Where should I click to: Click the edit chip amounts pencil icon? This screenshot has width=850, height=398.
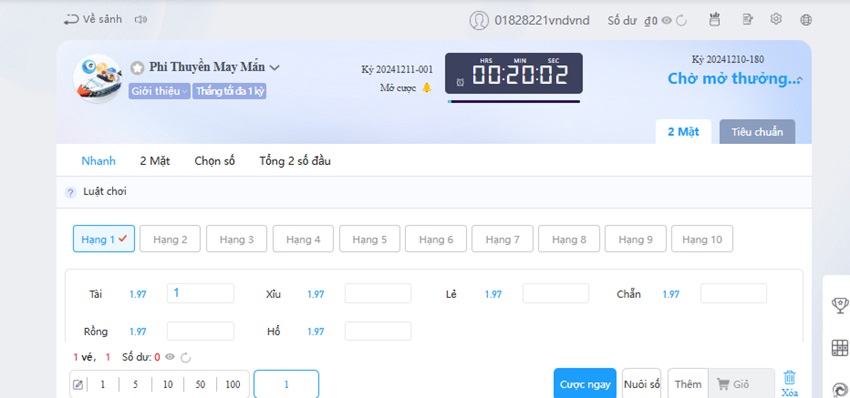(x=78, y=384)
